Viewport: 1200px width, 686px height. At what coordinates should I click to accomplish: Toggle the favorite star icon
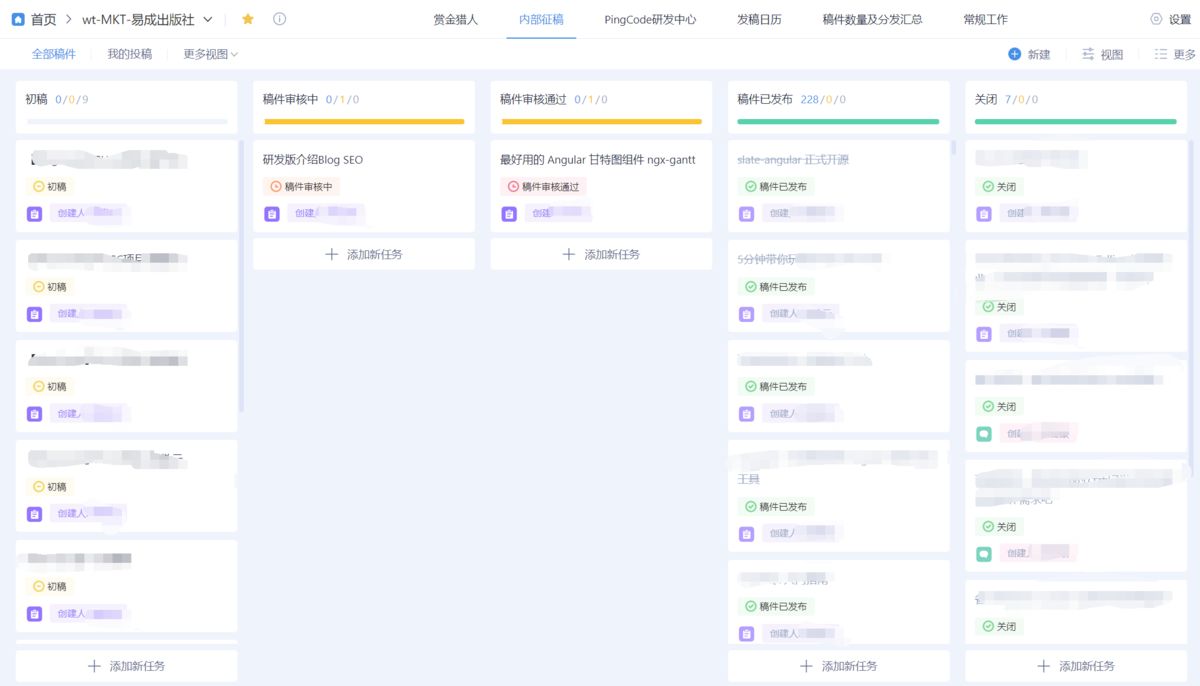click(248, 19)
